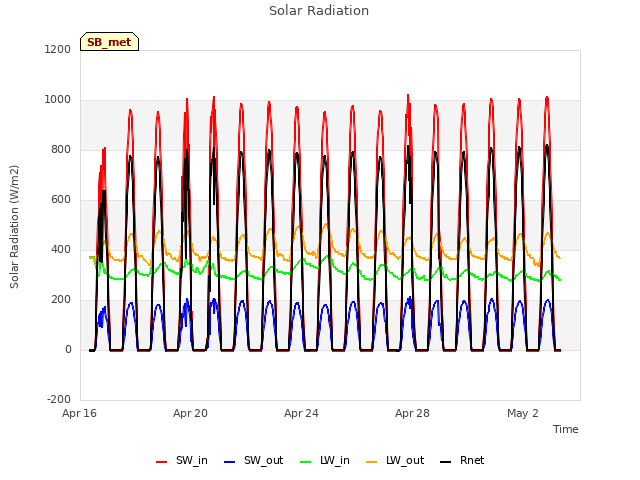Image resolution: width=640 pixels, height=480 pixels.
Task: Click the Solar Radiation chart title
Action: (319, 11)
